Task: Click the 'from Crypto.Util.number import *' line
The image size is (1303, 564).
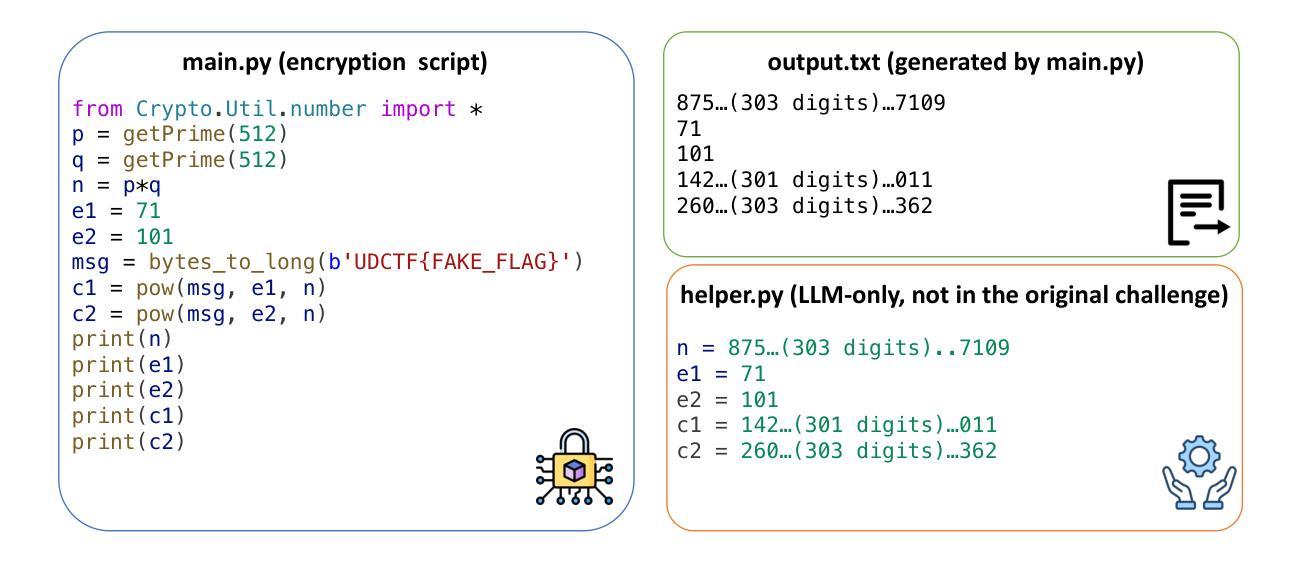Action: 277,108
